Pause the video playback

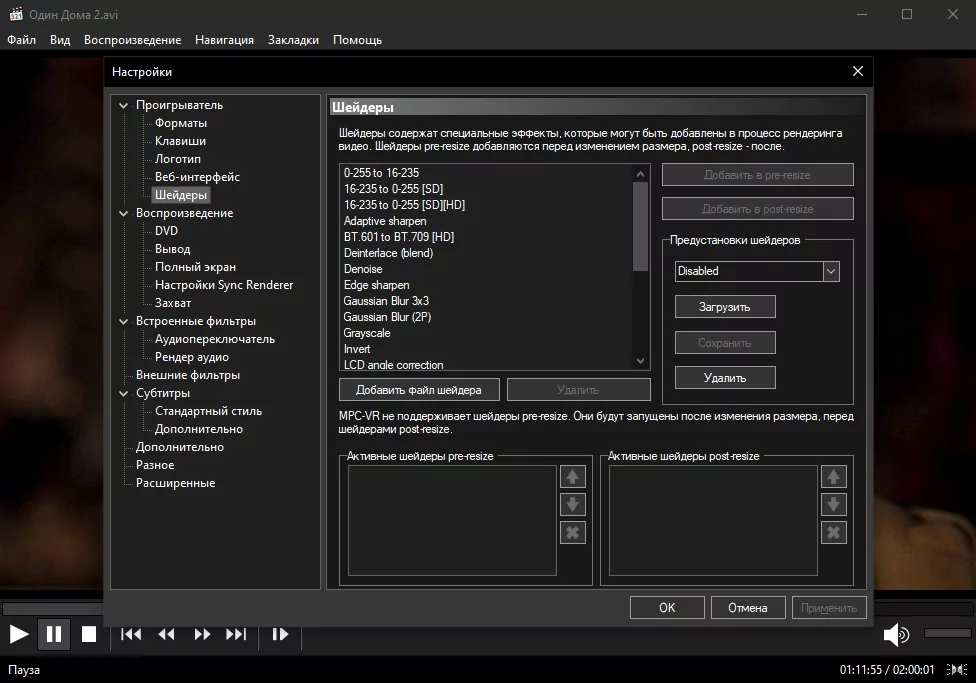pyautogui.click(x=54, y=634)
